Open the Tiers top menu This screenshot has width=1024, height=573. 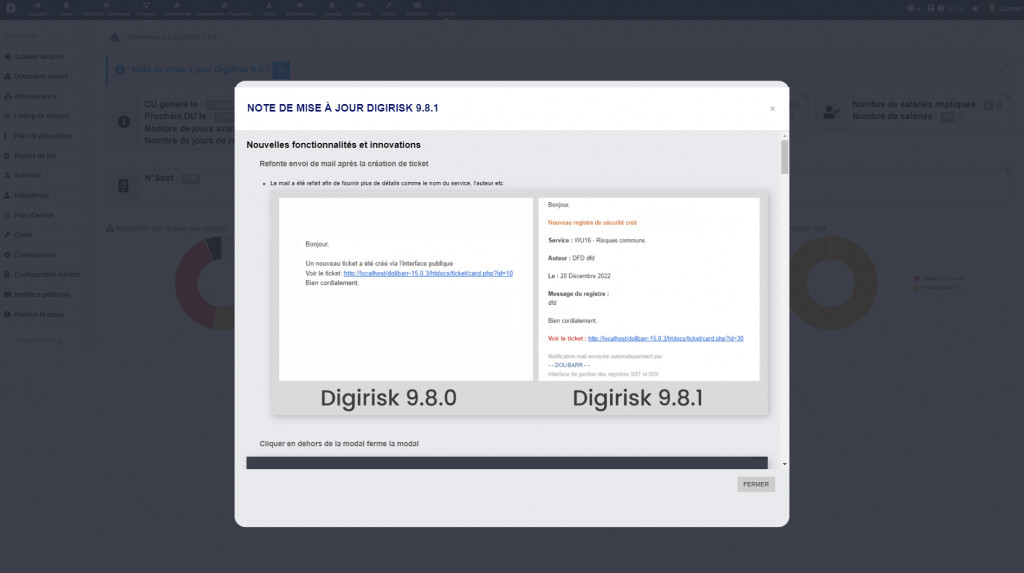(66, 9)
